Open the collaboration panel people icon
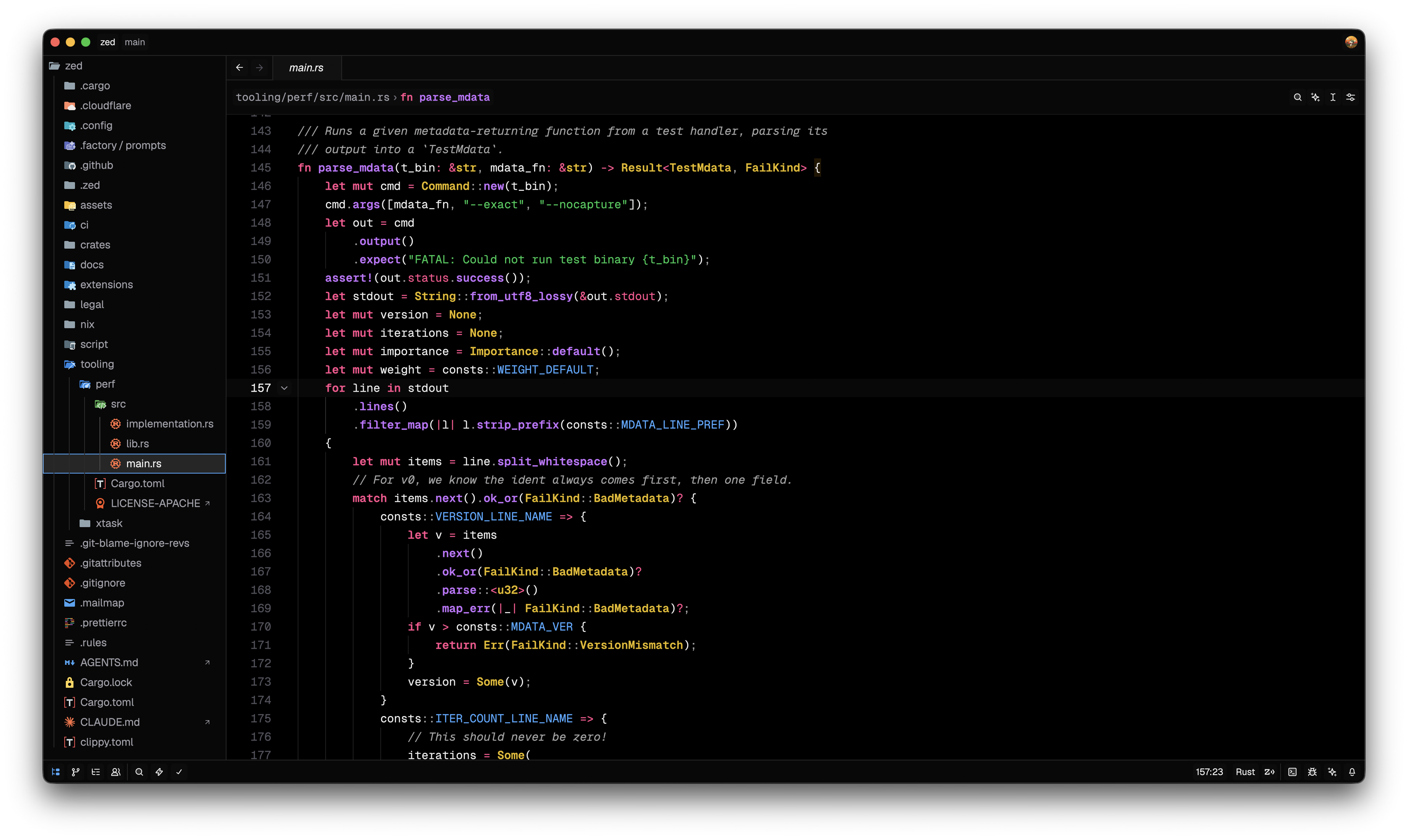The height and width of the screenshot is (840, 1408). [x=116, y=772]
